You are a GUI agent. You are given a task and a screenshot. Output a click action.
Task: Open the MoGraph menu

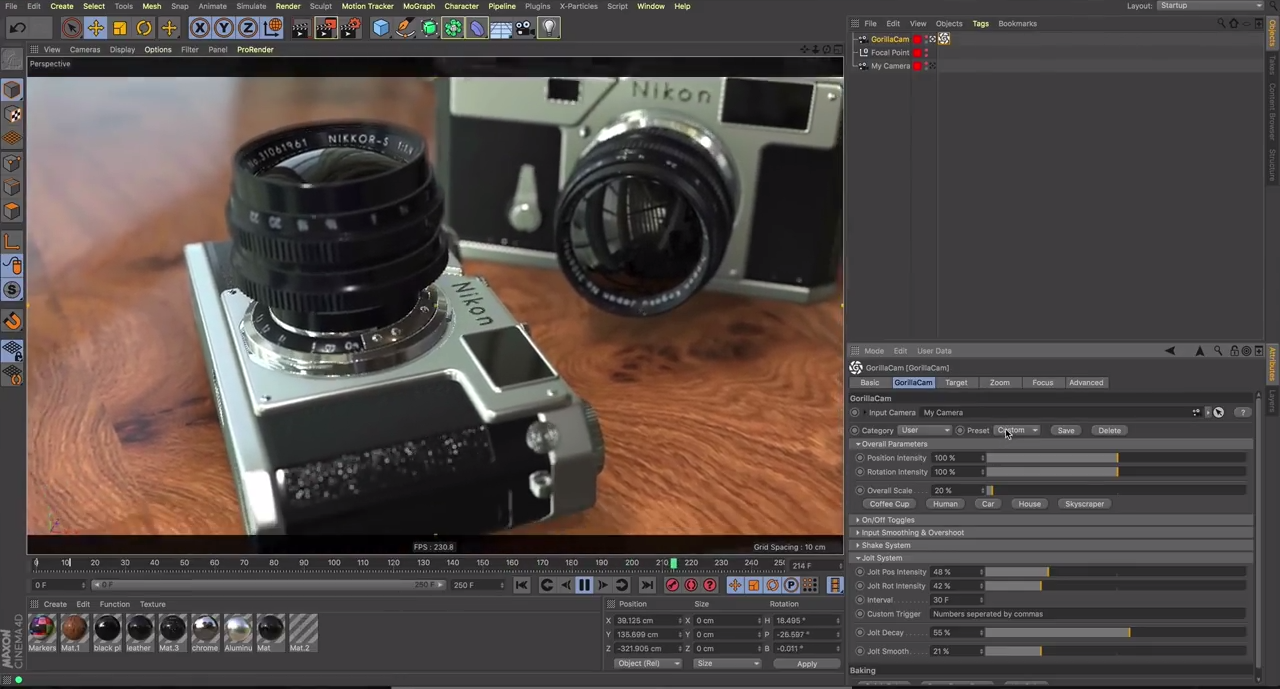point(418,6)
